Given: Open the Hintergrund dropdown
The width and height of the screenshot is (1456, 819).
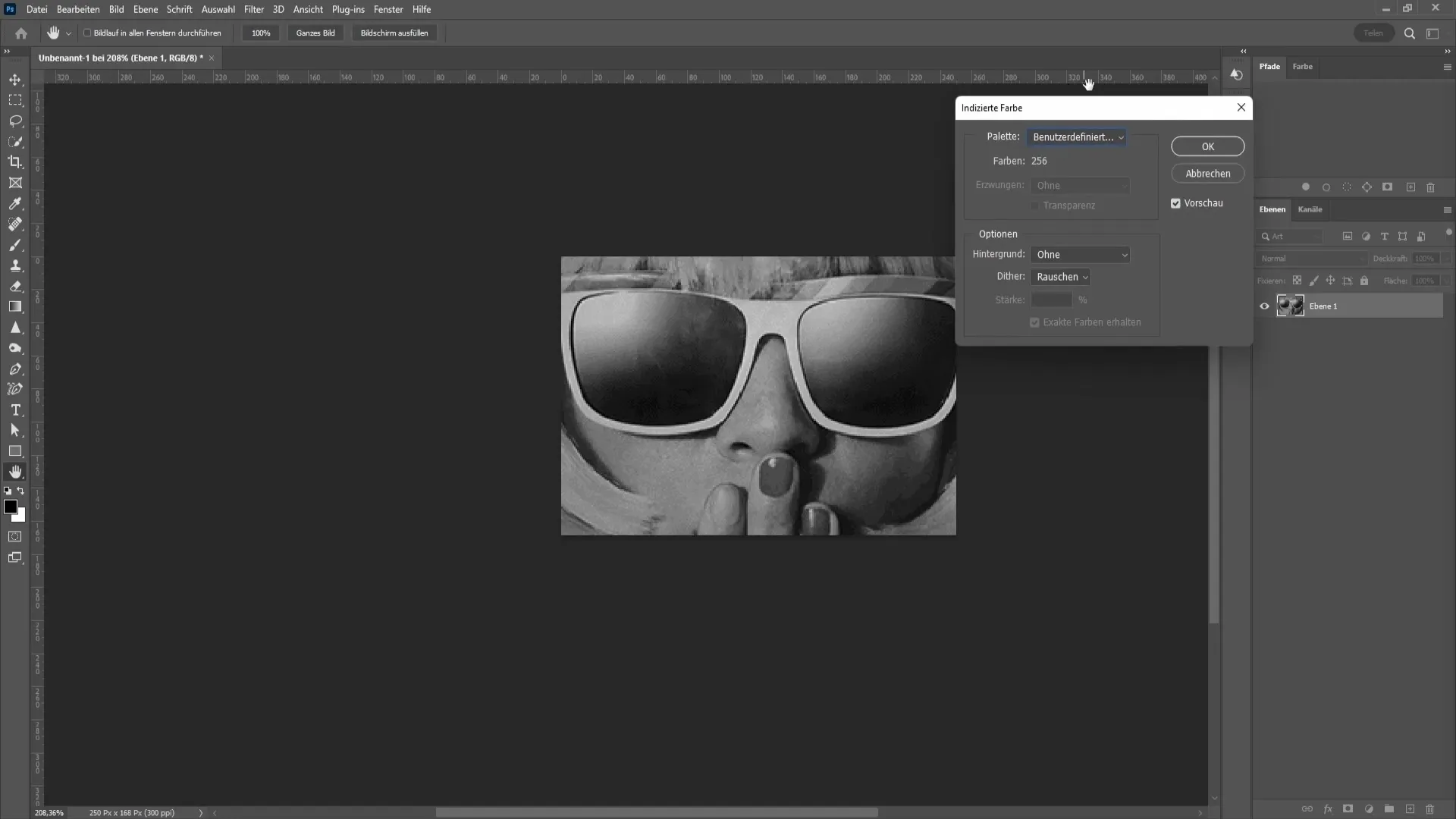Looking at the screenshot, I should tap(1080, 255).
